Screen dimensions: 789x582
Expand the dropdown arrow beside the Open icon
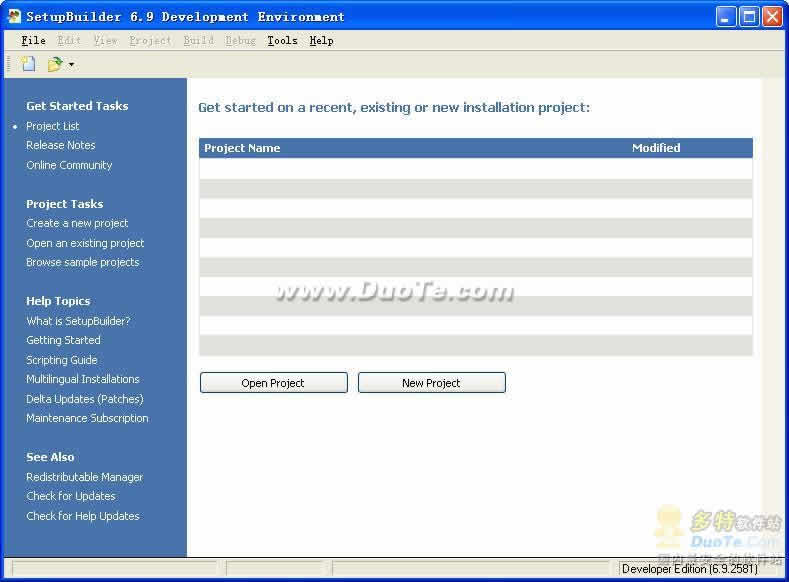coord(72,65)
